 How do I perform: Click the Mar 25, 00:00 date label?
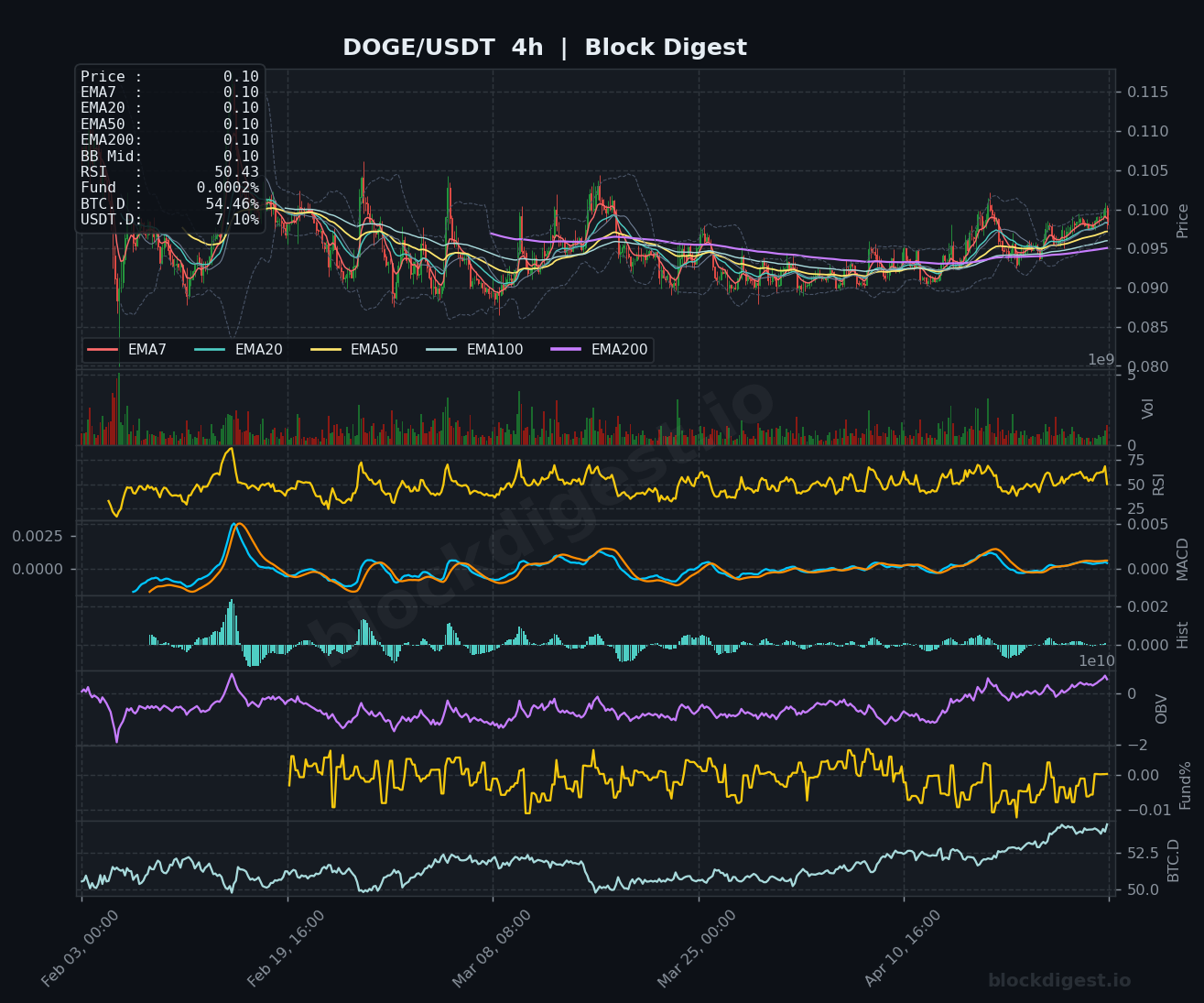[x=697, y=948]
